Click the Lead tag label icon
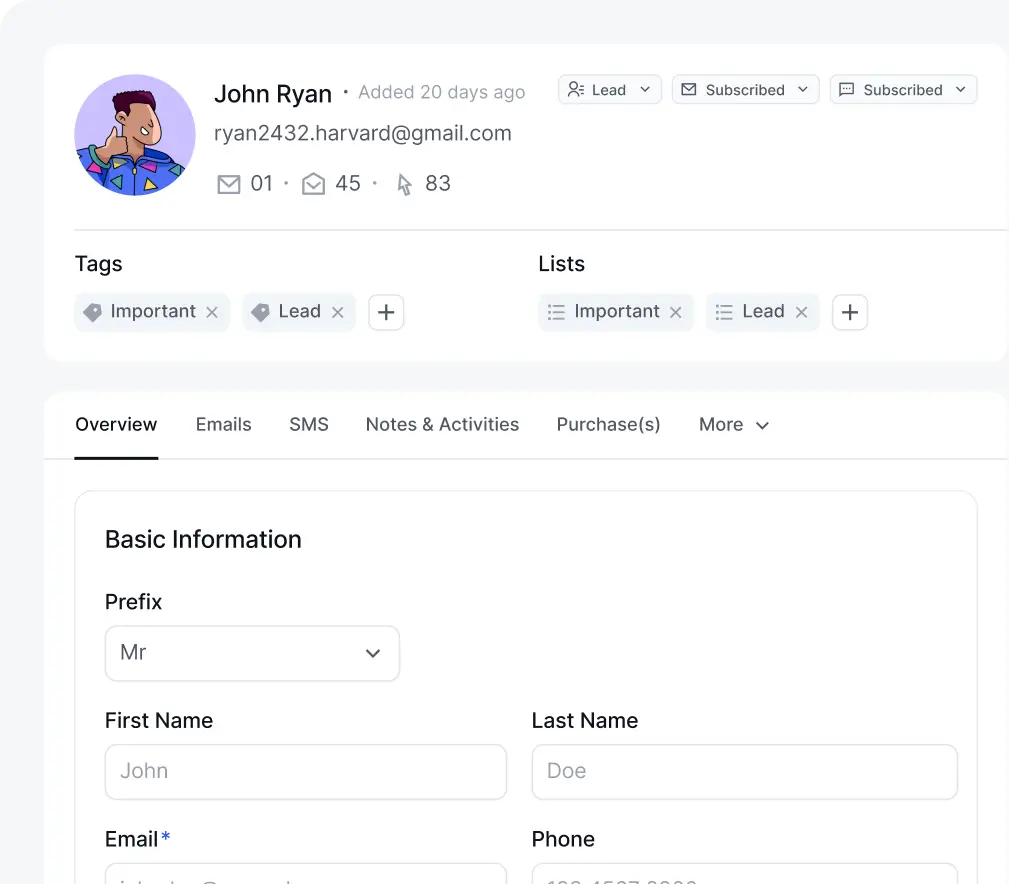The width and height of the screenshot is (1009, 884). pos(261,312)
